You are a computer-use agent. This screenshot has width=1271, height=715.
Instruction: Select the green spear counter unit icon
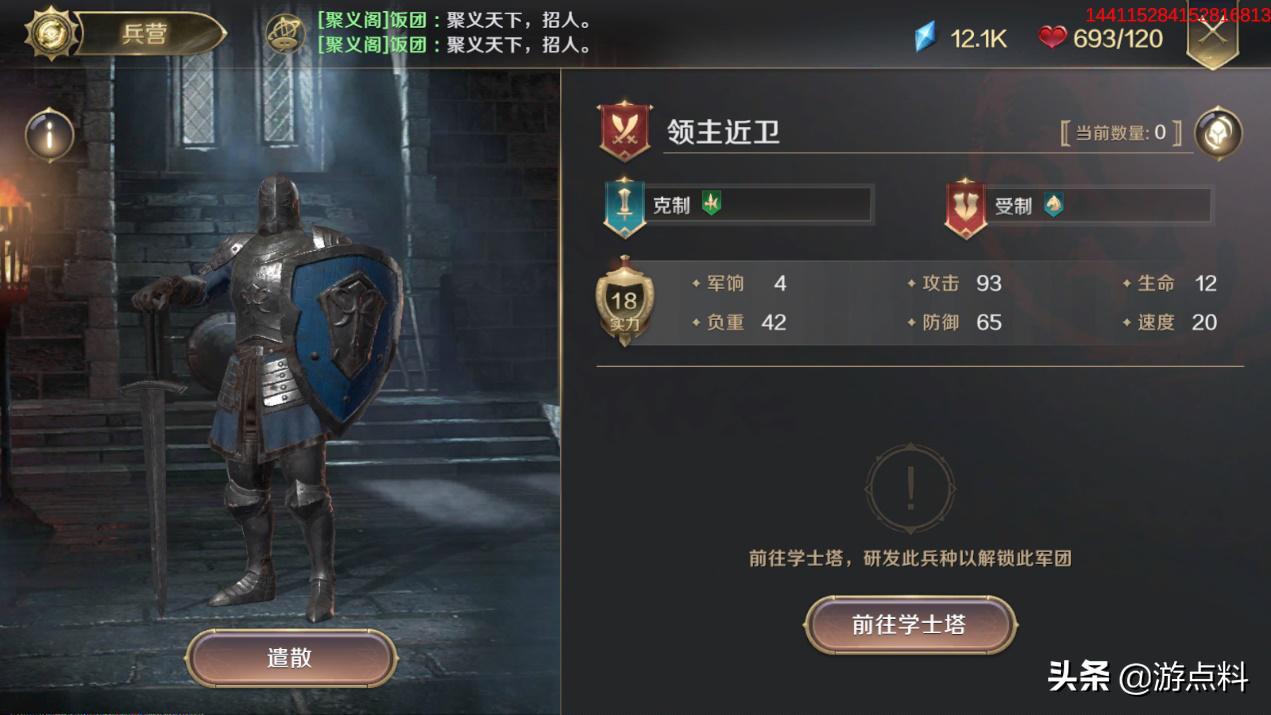[x=711, y=204]
